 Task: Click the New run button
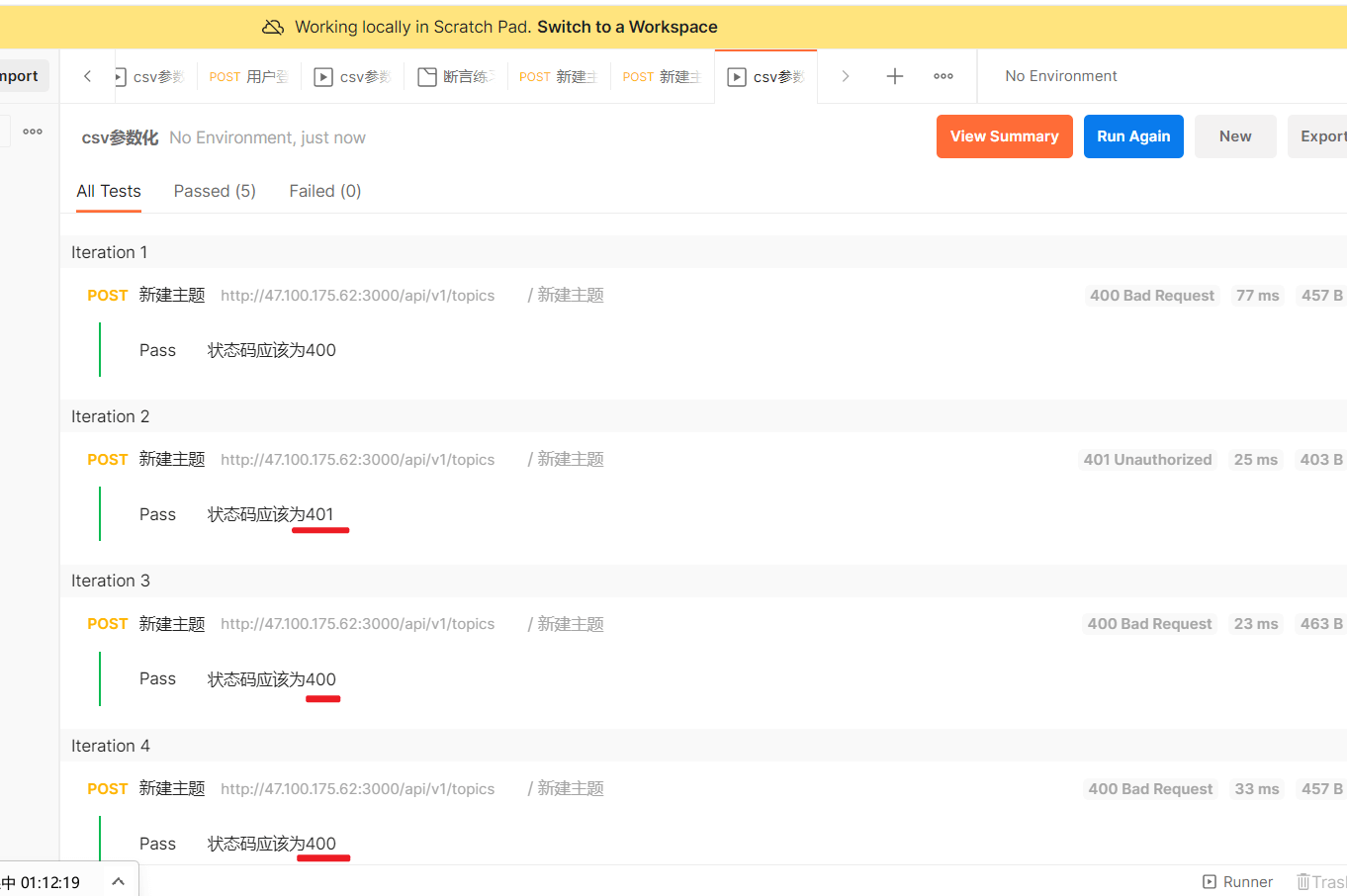click(1235, 136)
